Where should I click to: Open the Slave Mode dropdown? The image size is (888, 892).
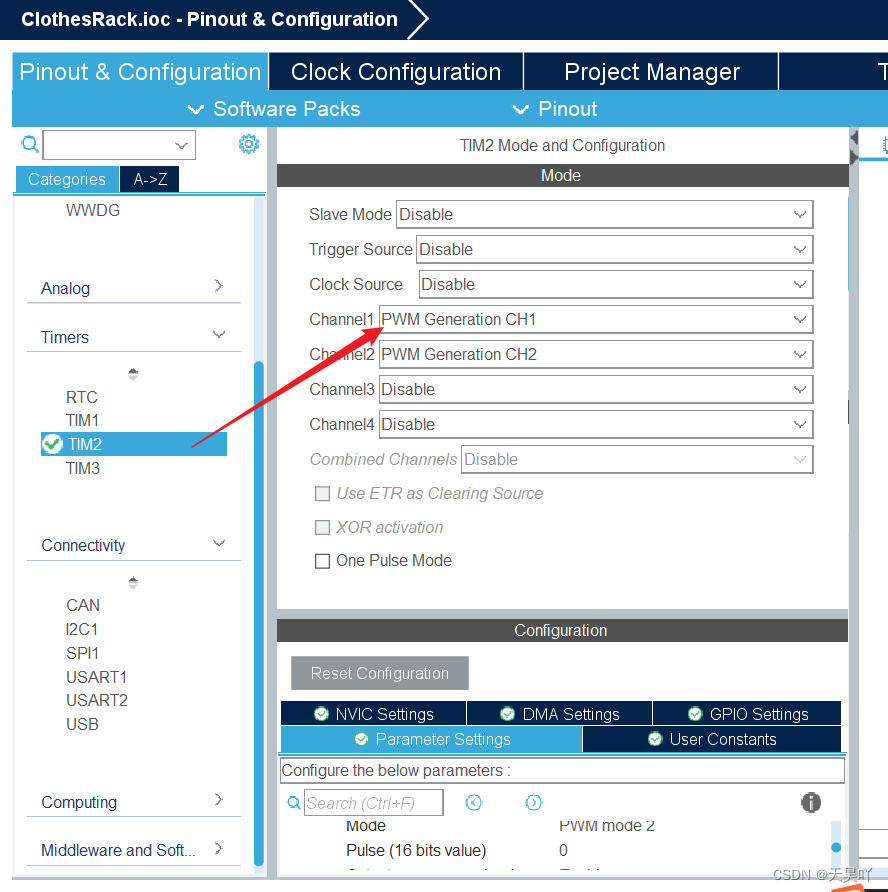point(604,214)
